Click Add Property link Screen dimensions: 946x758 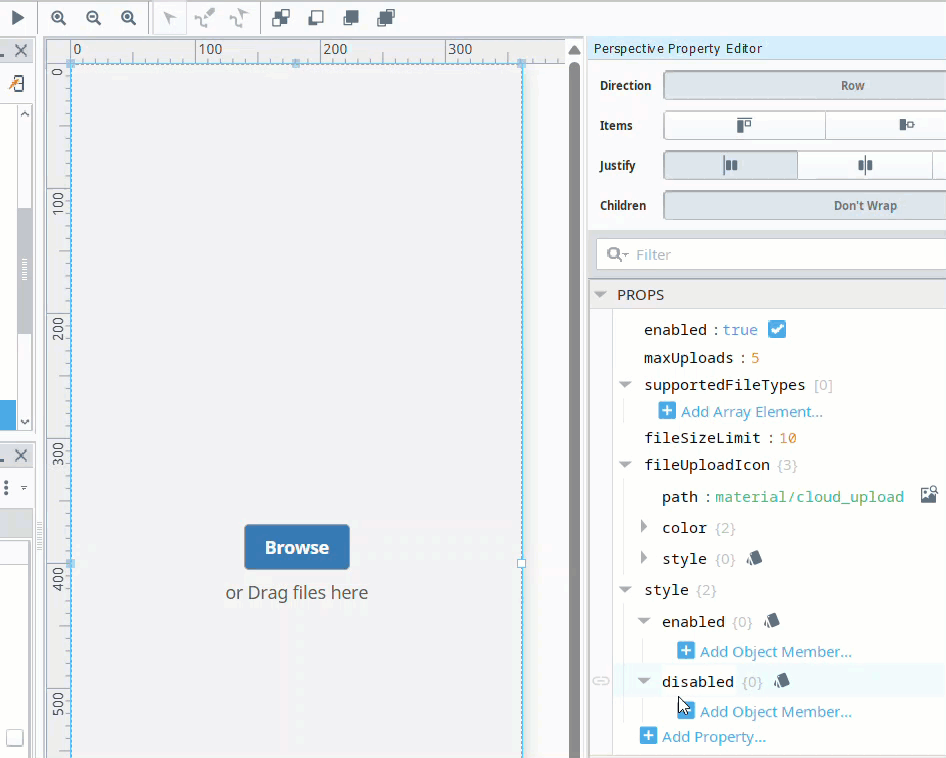coord(713,737)
